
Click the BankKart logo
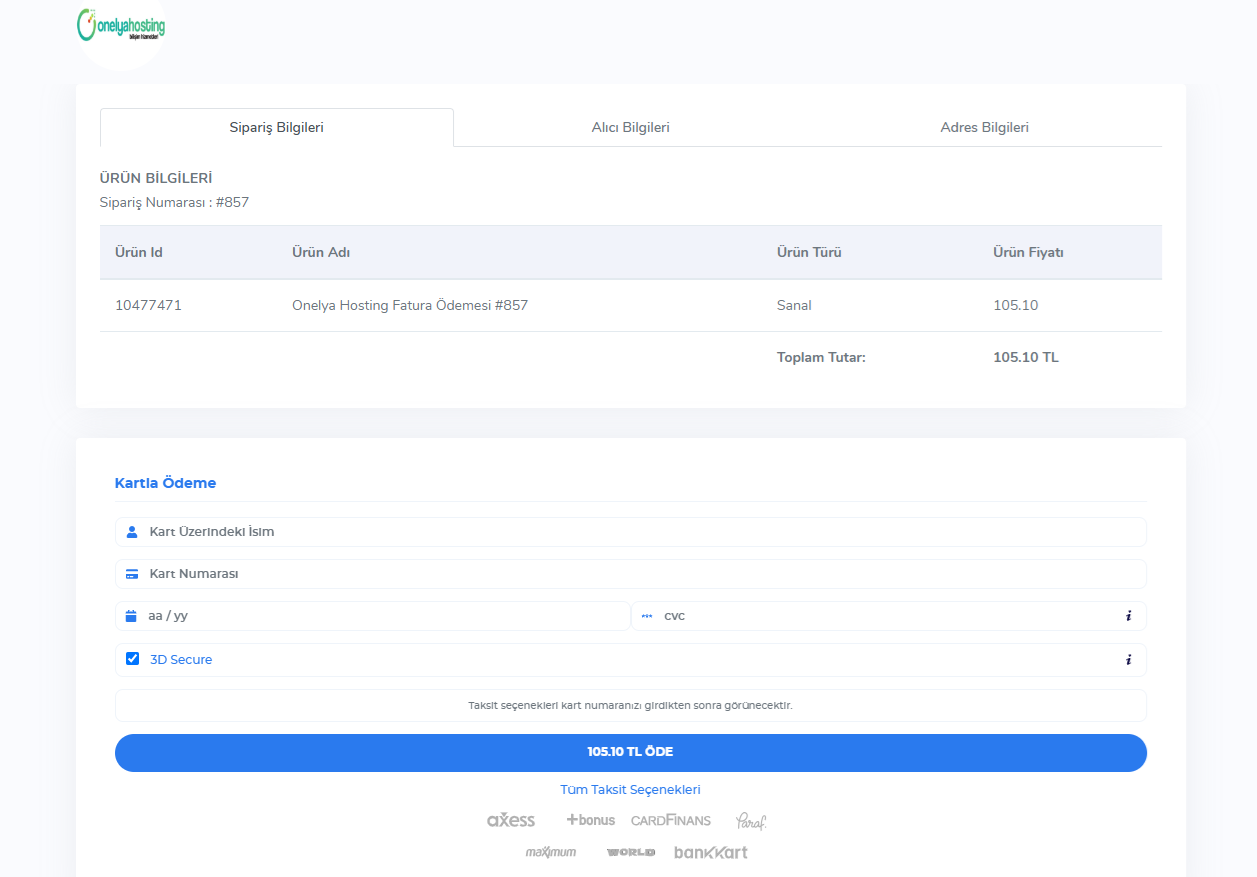(x=710, y=852)
